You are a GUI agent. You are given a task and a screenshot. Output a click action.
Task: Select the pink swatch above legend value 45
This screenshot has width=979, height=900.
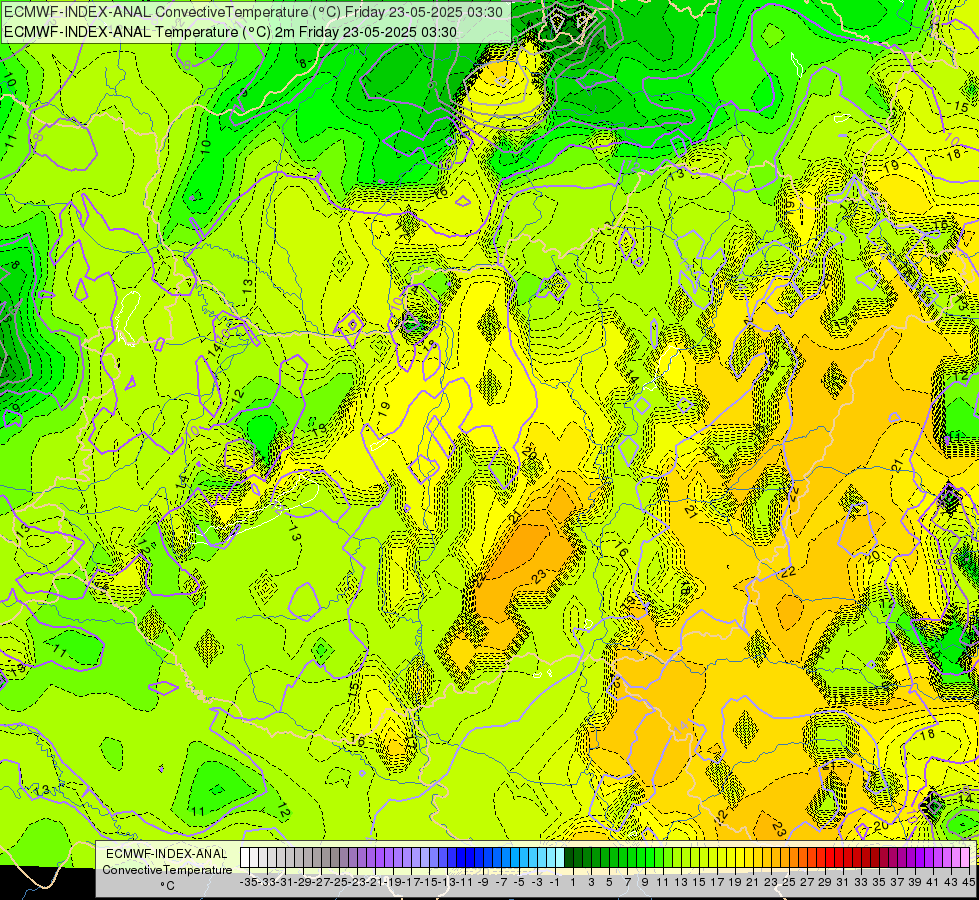click(965, 858)
